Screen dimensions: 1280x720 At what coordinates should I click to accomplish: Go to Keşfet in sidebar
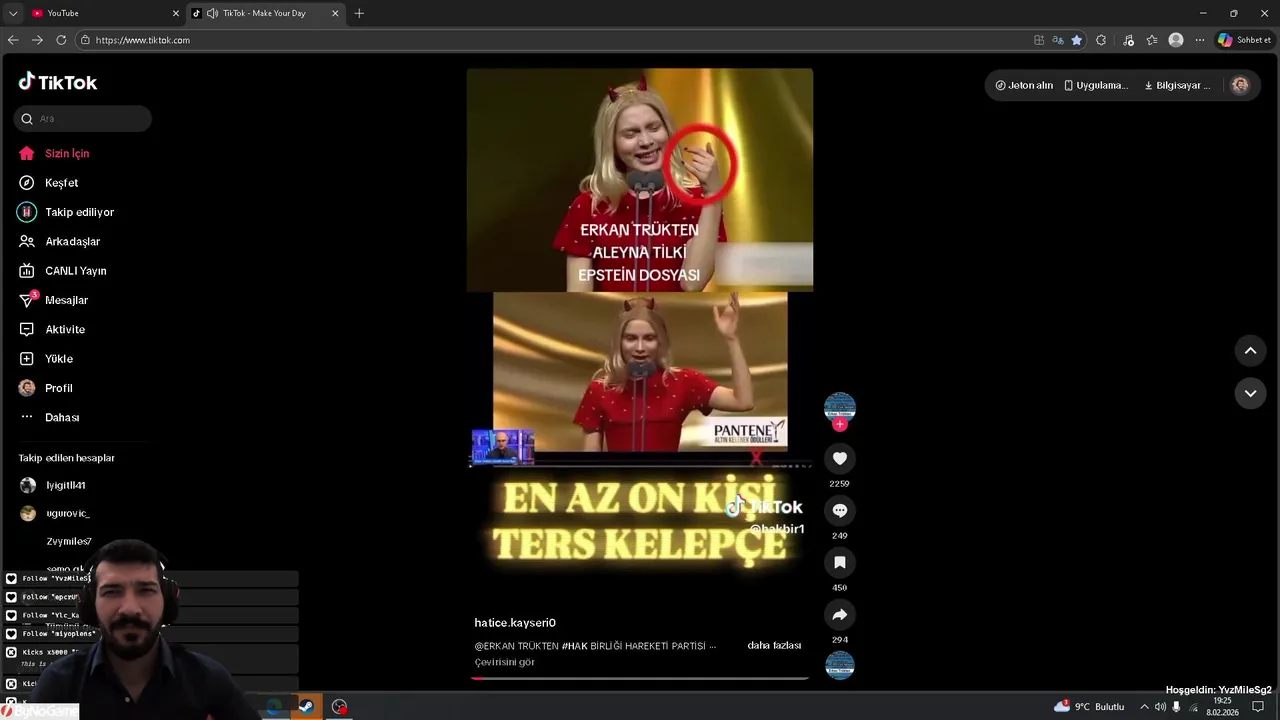pos(48,183)
